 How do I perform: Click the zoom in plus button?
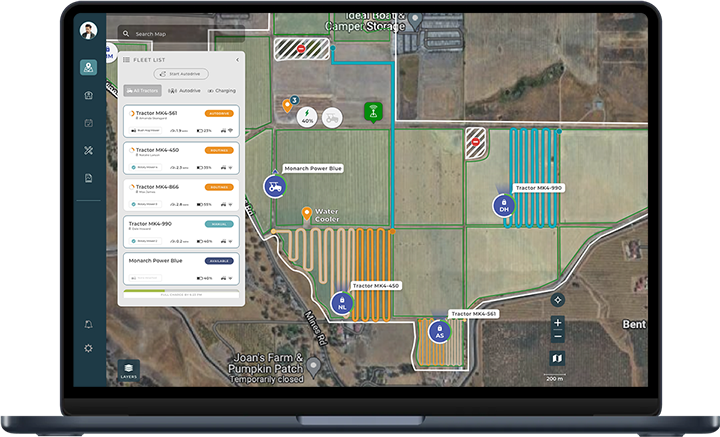pos(558,322)
